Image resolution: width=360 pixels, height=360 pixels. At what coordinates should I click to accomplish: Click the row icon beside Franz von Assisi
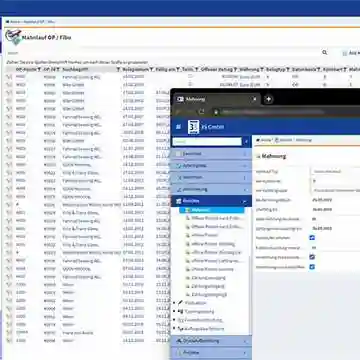pyautogui.click(x=9, y=333)
